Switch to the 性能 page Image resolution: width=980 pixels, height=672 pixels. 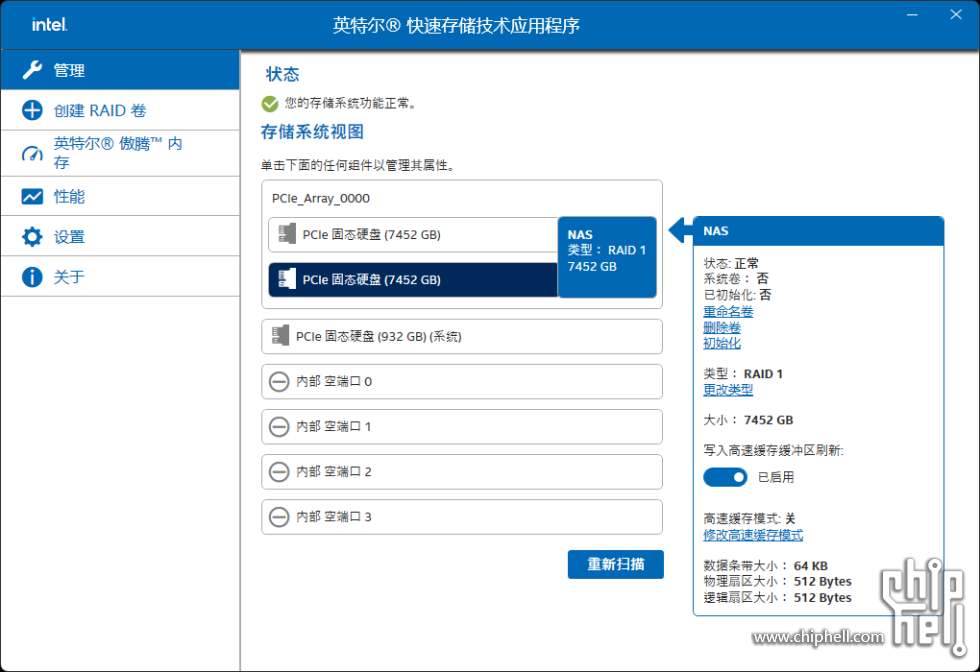120,196
